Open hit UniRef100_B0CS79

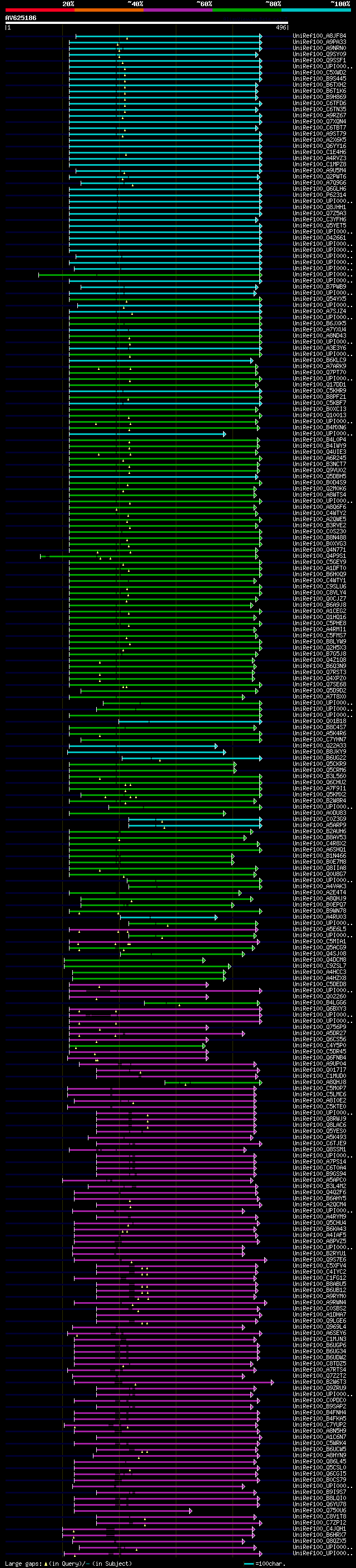click(319, 1480)
